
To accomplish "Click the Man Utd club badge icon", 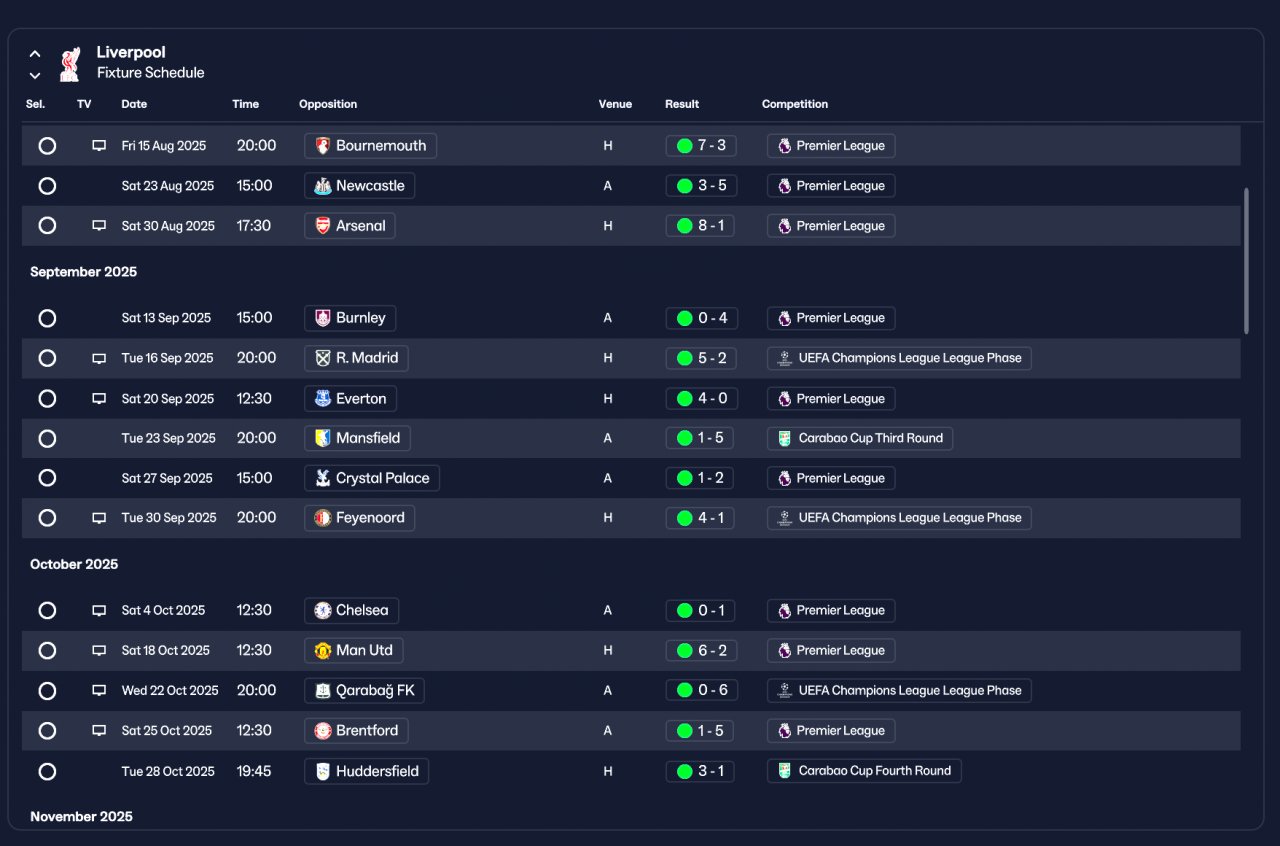I will tap(322, 650).
